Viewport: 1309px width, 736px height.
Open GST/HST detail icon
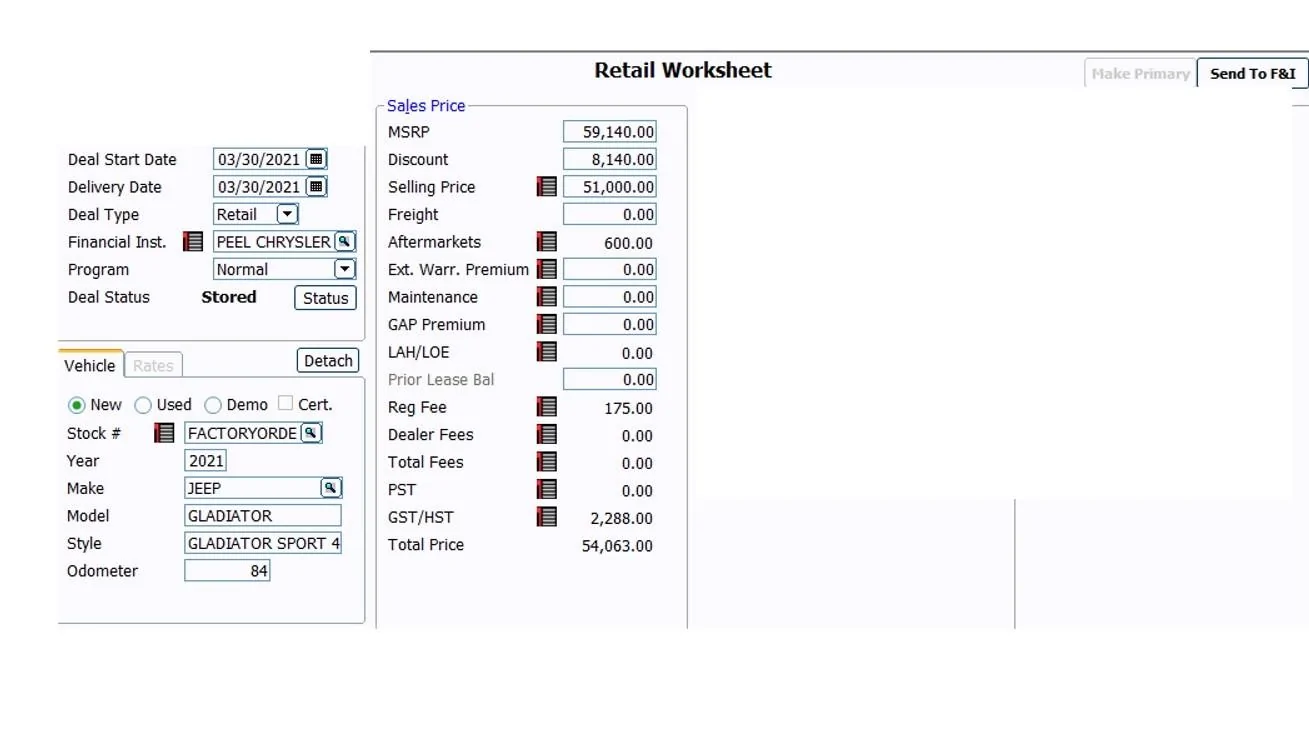pyautogui.click(x=547, y=517)
